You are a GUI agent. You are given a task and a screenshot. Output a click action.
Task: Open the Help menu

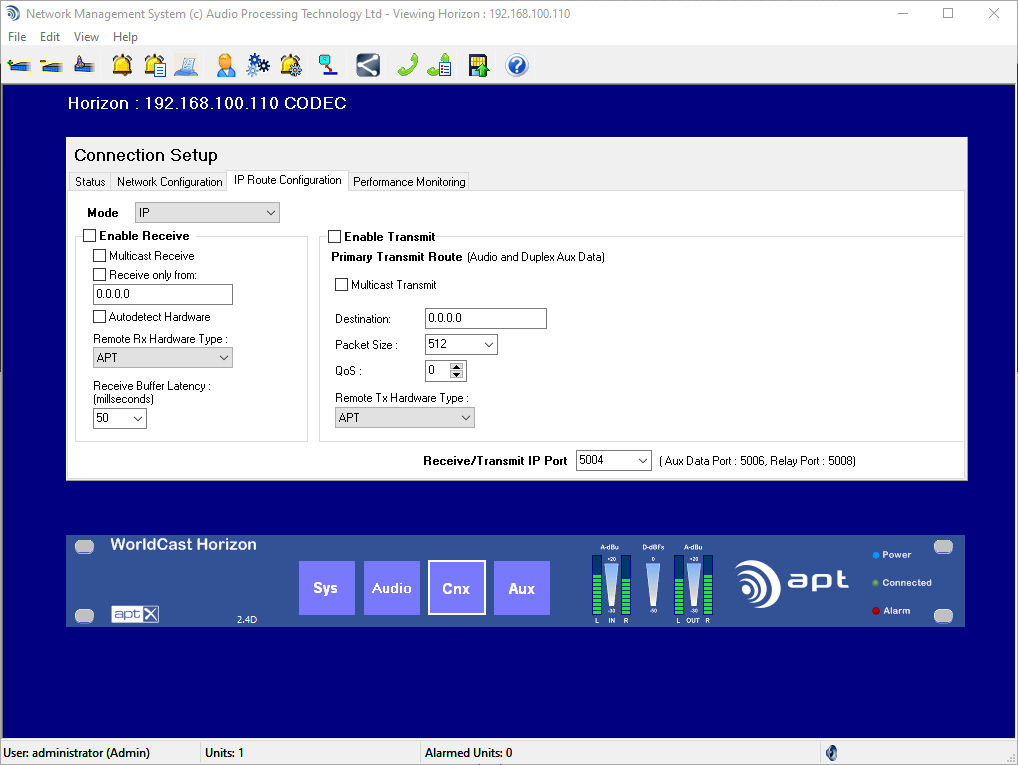(125, 37)
